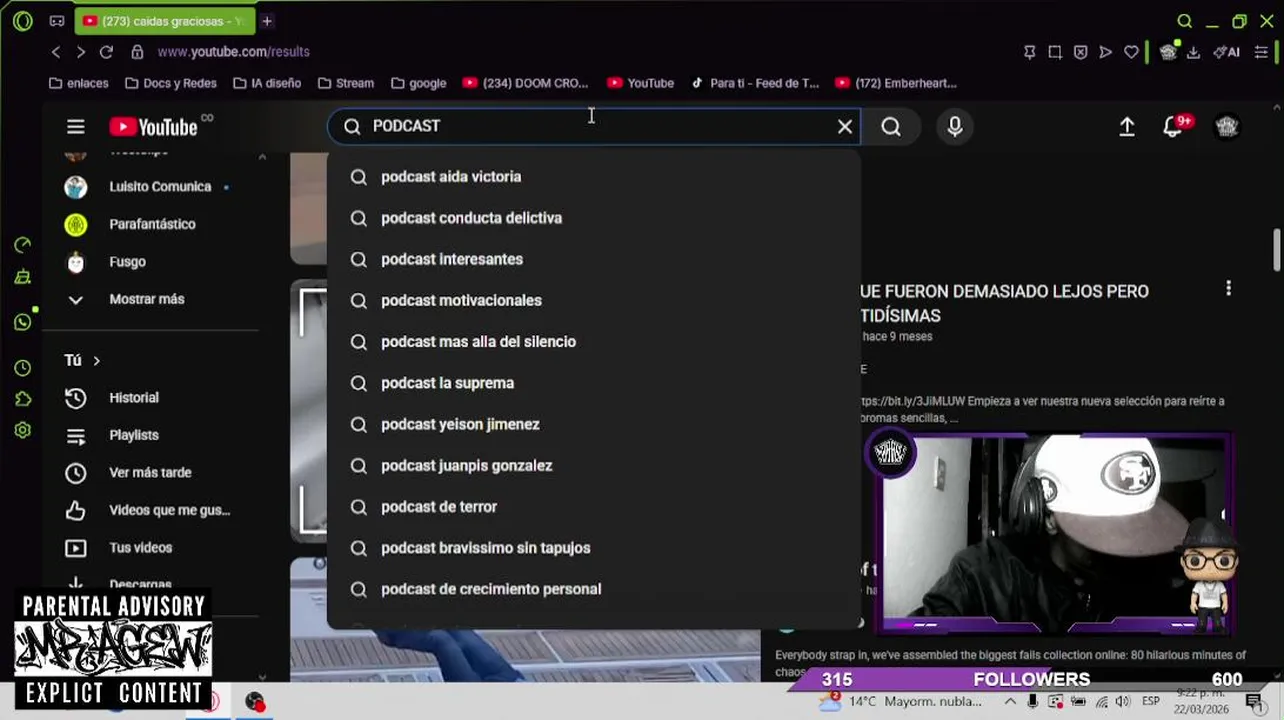The image size is (1284, 720).
Task: Open Easy setup sliders icon
Action: (1261, 52)
